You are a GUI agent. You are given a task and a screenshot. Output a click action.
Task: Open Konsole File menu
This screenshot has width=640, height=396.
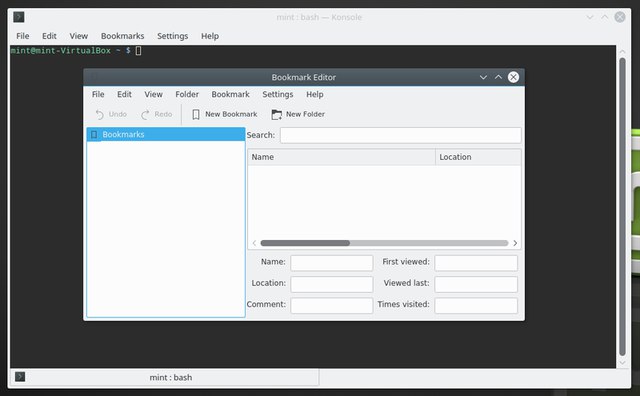pyautogui.click(x=22, y=36)
